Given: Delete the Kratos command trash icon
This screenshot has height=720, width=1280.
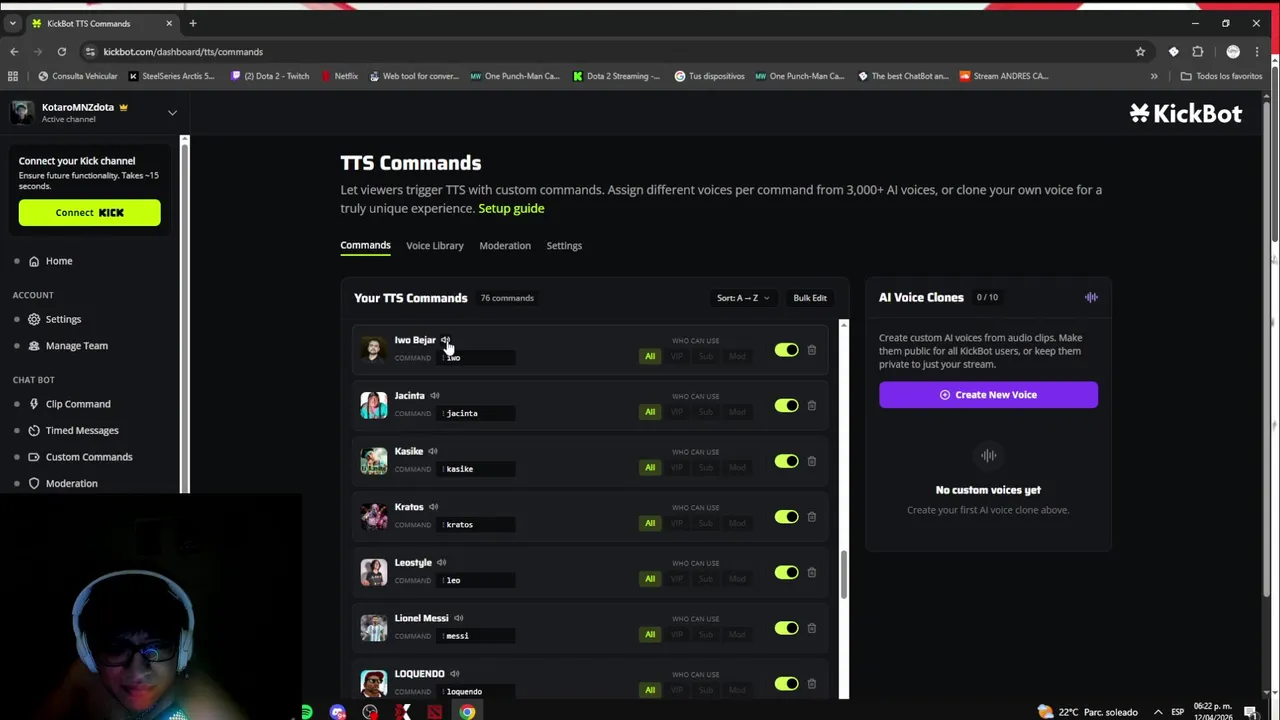Looking at the screenshot, I should click(x=811, y=517).
